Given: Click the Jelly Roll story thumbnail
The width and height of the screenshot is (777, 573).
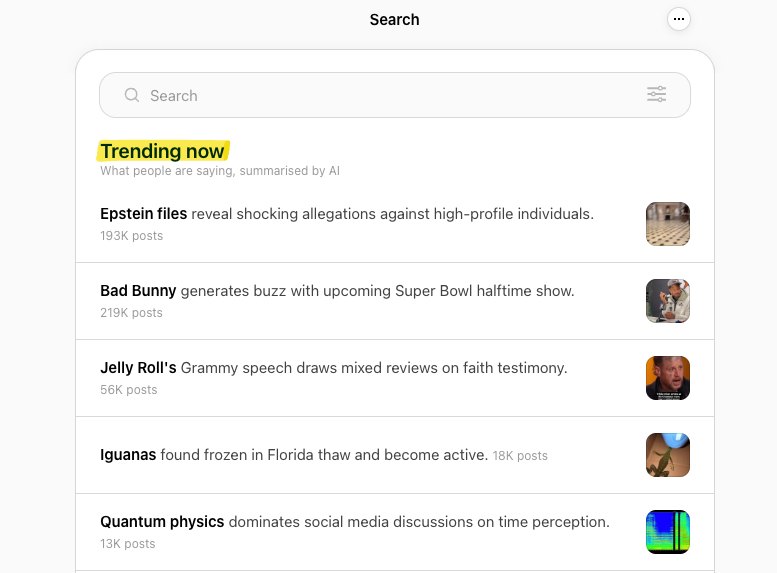Looking at the screenshot, I should click(x=668, y=378).
